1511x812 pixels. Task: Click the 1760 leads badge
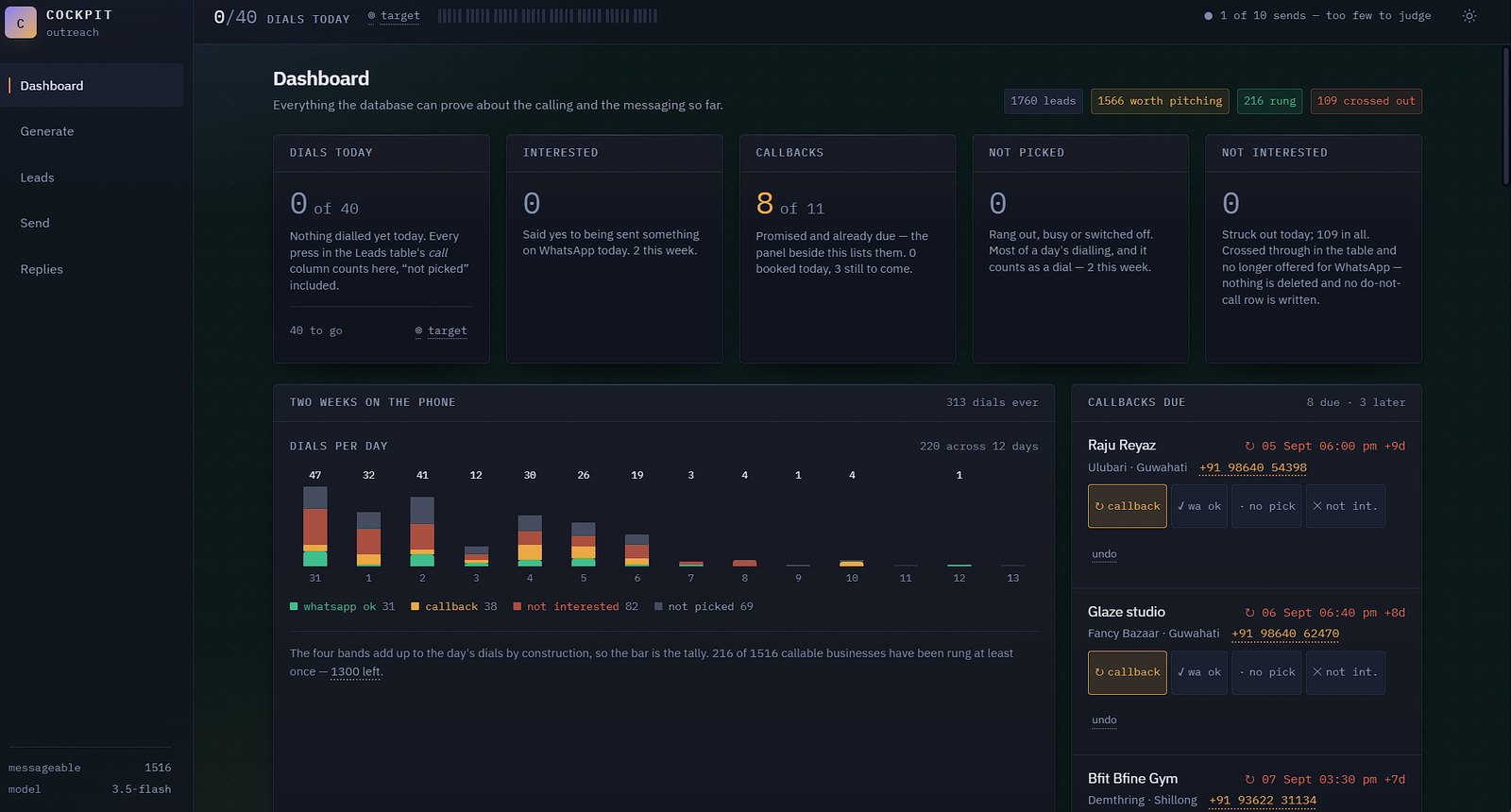(1044, 101)
